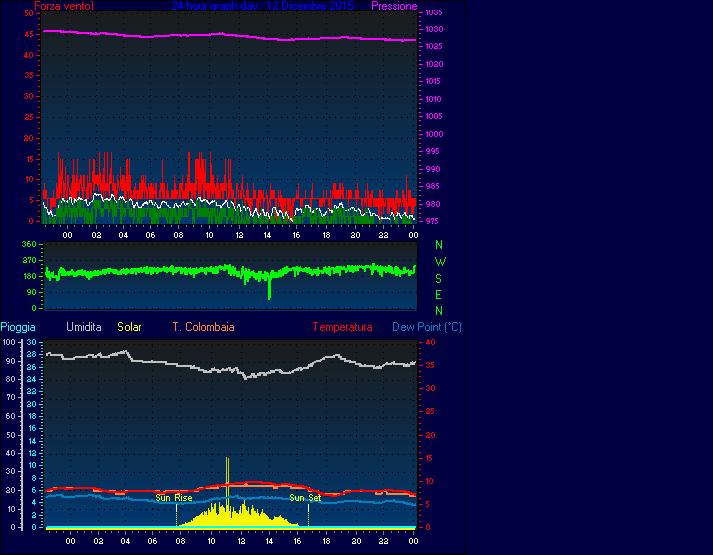Select the 12 hour label under the wind chart

click(x=239, y=235)
